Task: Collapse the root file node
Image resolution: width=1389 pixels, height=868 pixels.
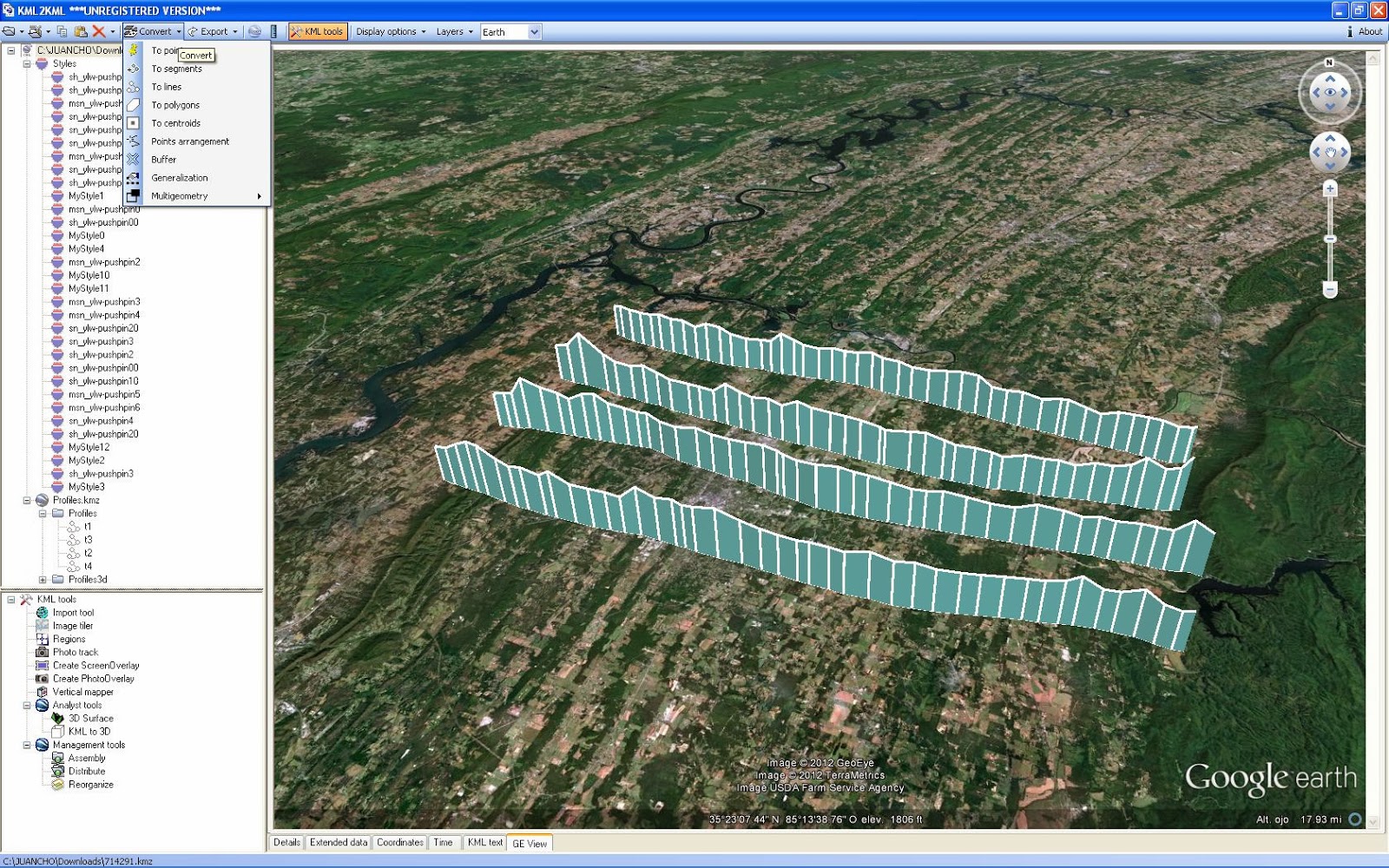Action: pyautogui.click(x=10, y=50)
